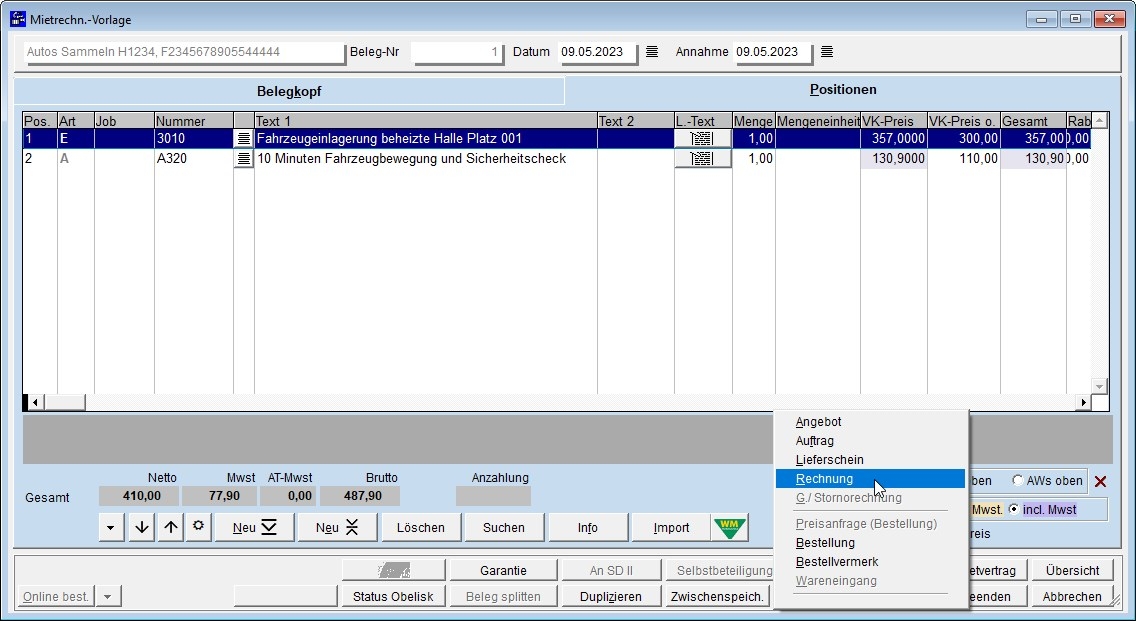Click the Löschen button

click(421, 528)
